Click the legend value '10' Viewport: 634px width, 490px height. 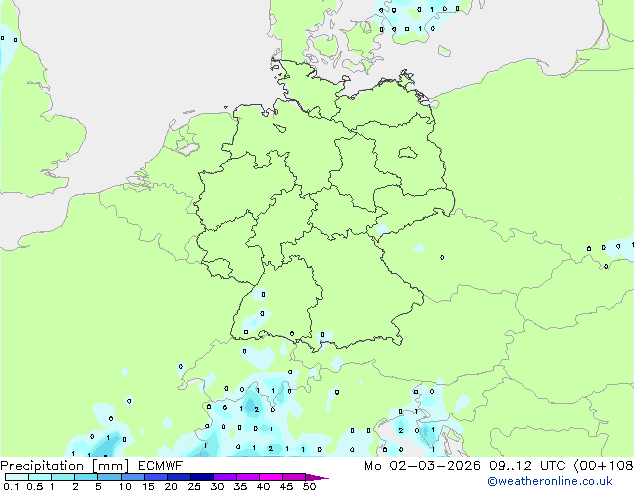[125, 486]
